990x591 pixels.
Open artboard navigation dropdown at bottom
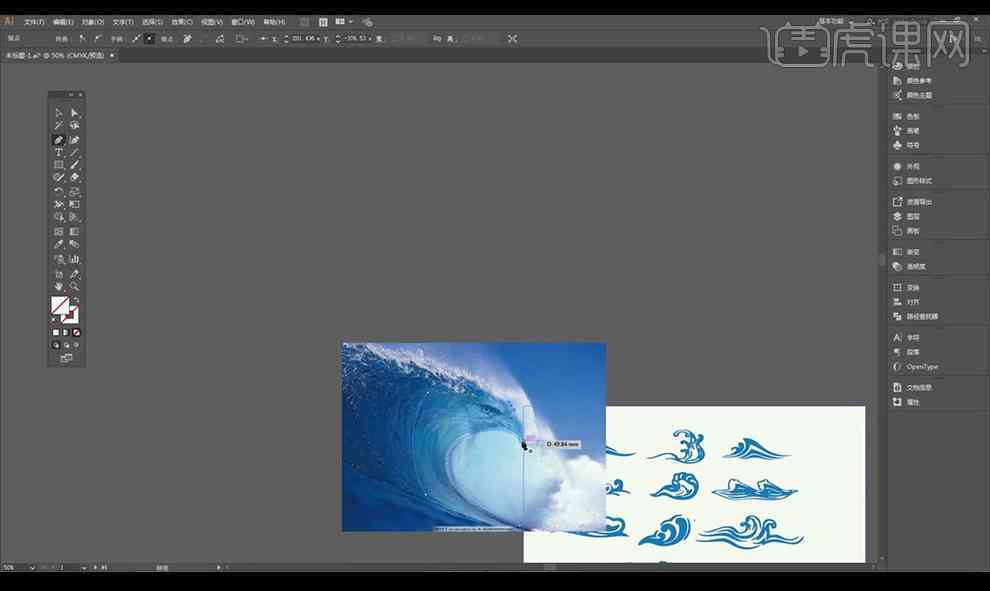(x=83, y=568)
